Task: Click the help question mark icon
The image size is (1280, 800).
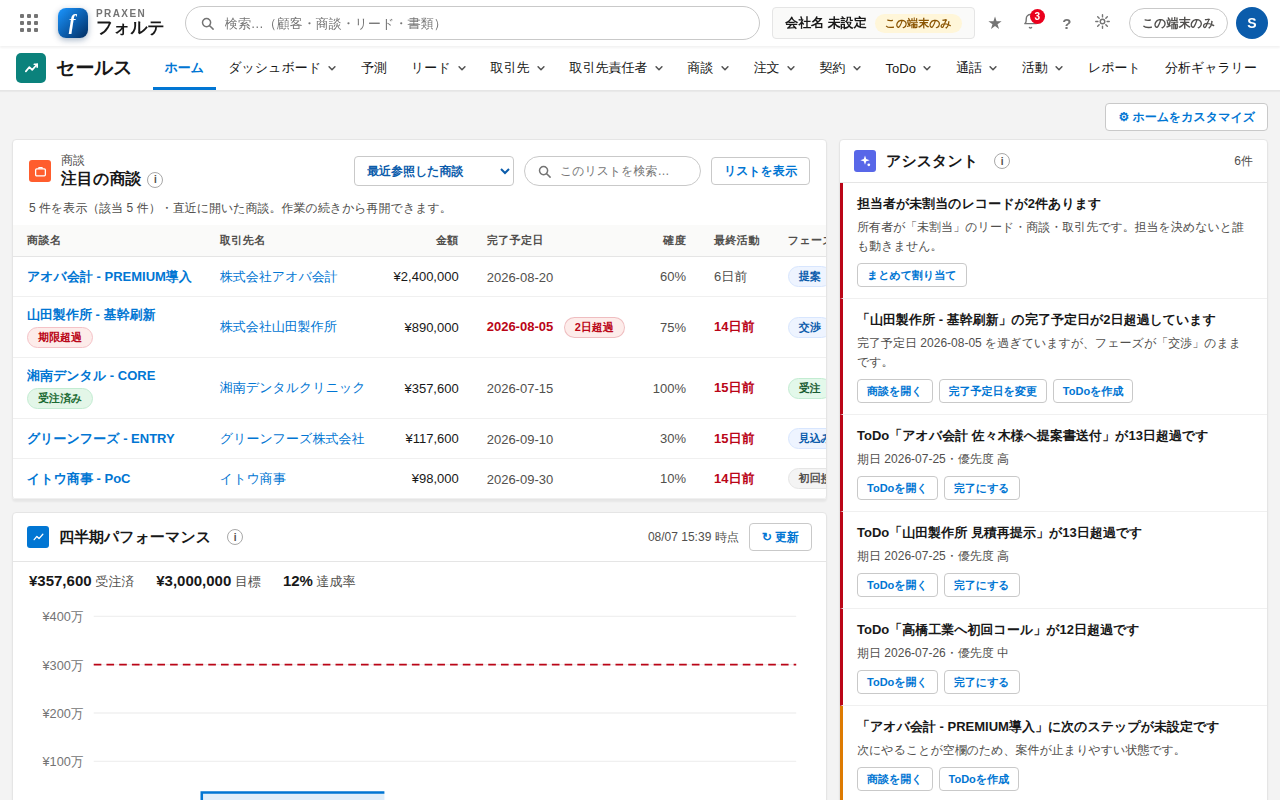Action: pyautogui.click(x=1067, y=23)
